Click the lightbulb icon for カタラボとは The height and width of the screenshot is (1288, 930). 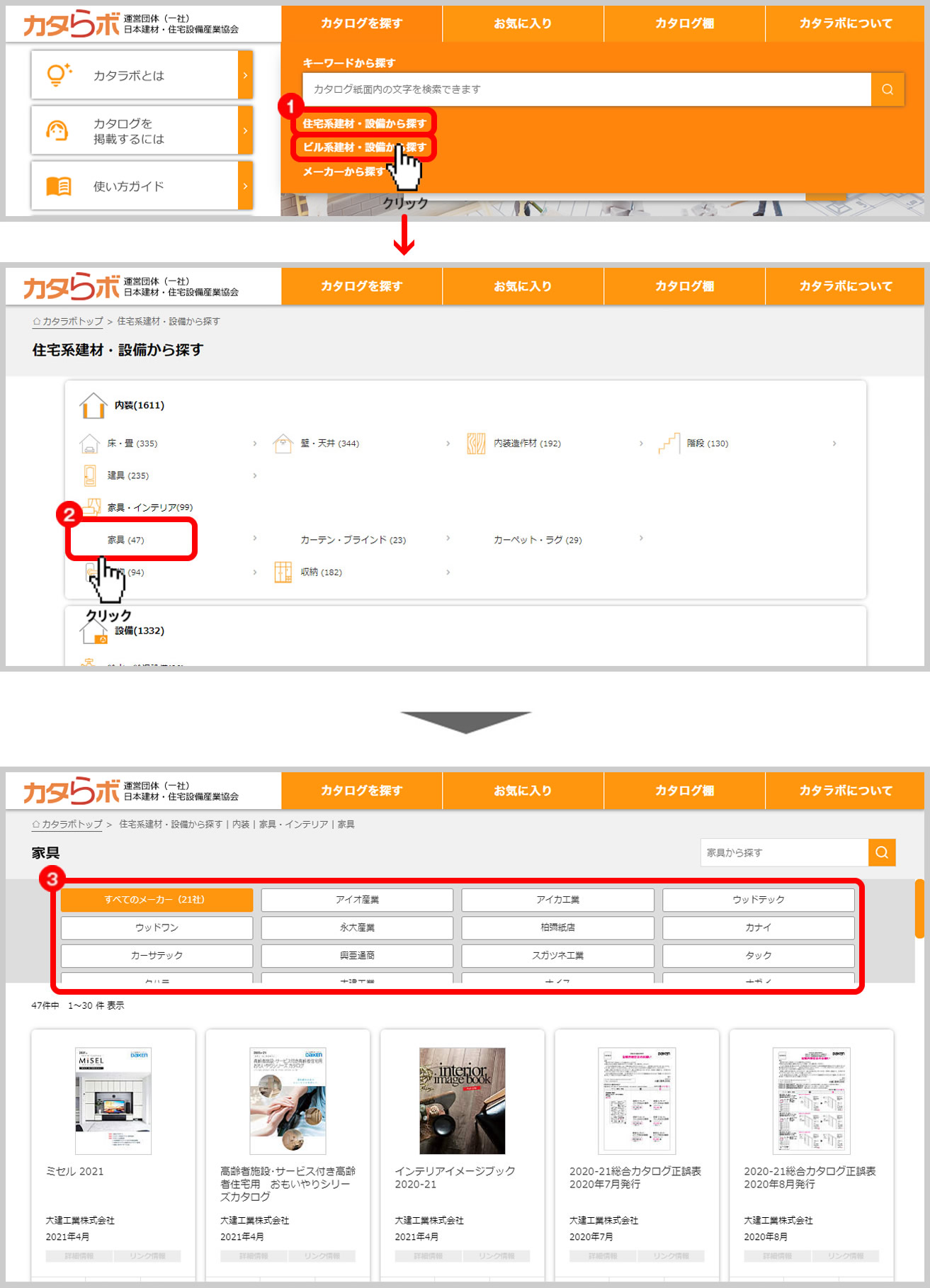tap(58, 75)
